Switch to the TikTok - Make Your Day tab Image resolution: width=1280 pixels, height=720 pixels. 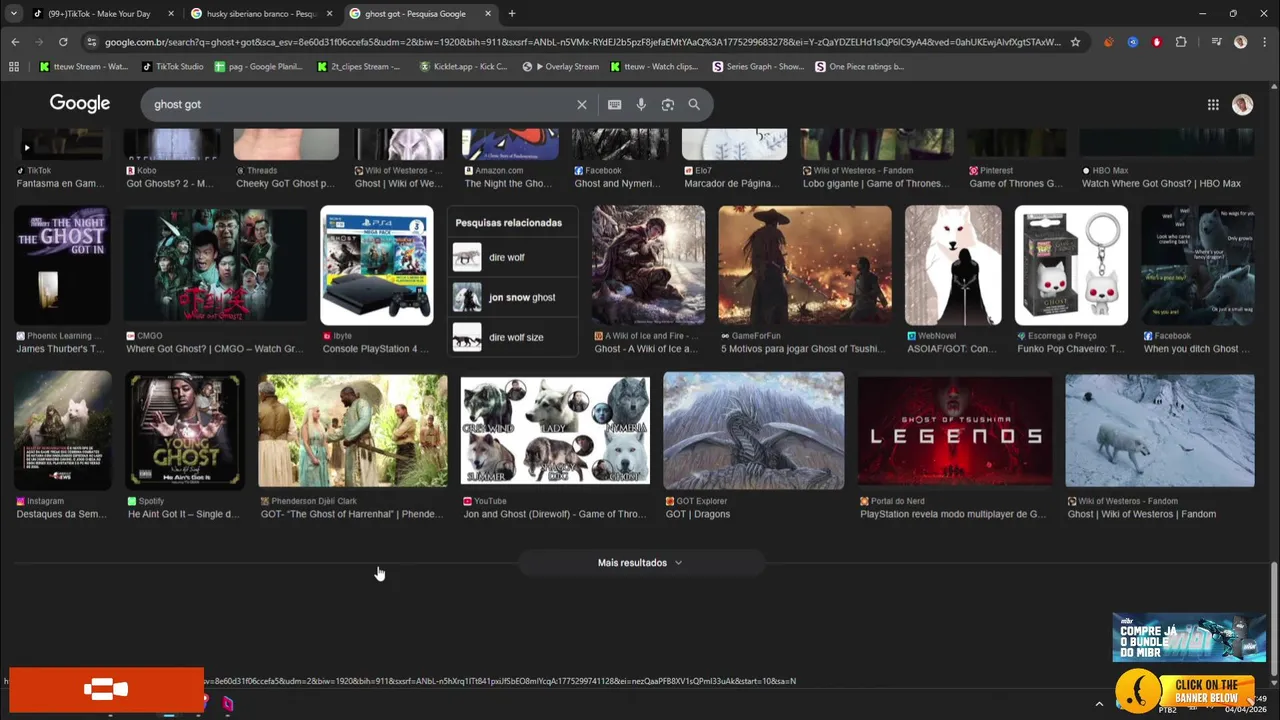[x=104, y=14]
